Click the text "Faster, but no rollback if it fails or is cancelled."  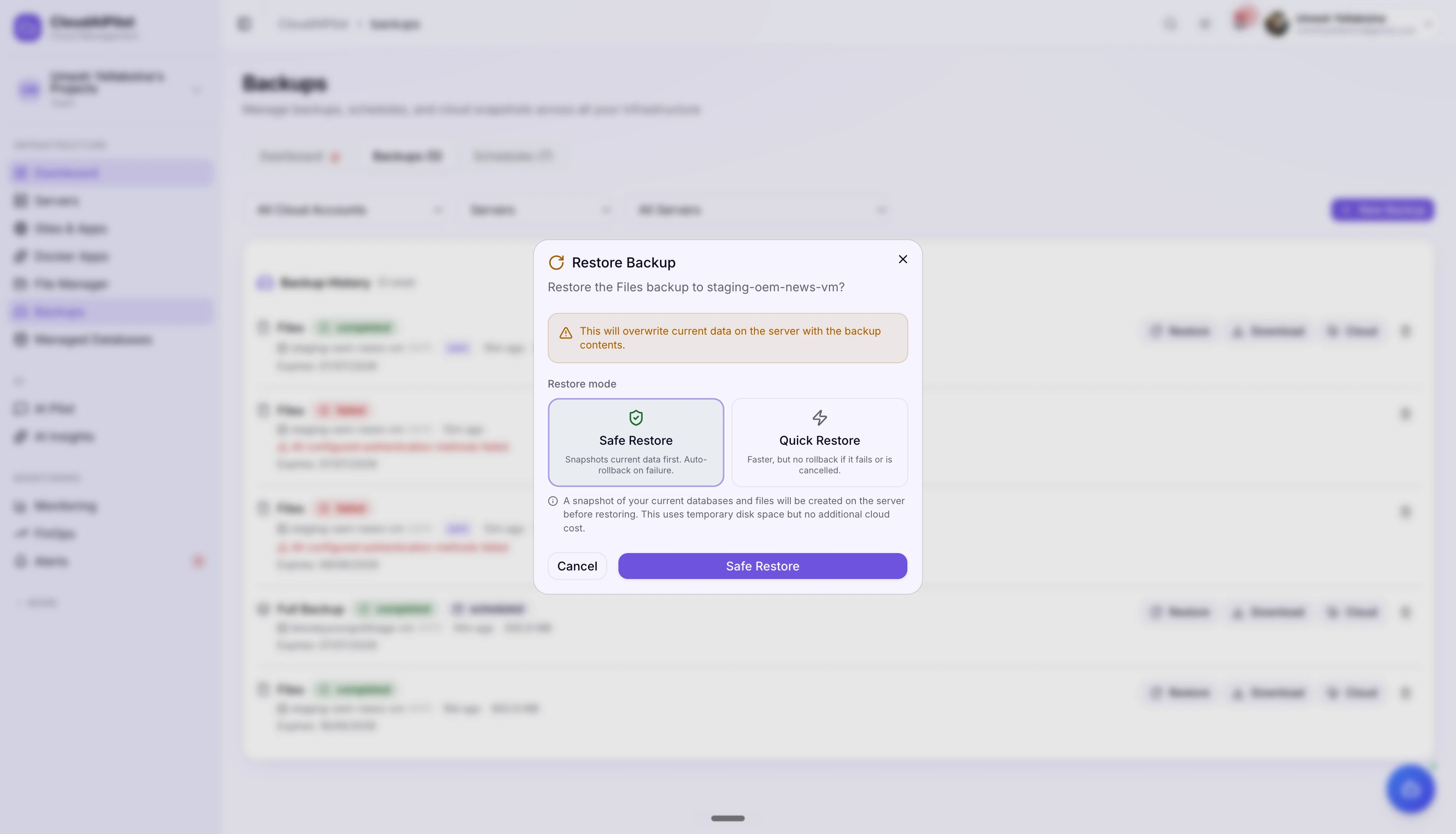point(819,465)
